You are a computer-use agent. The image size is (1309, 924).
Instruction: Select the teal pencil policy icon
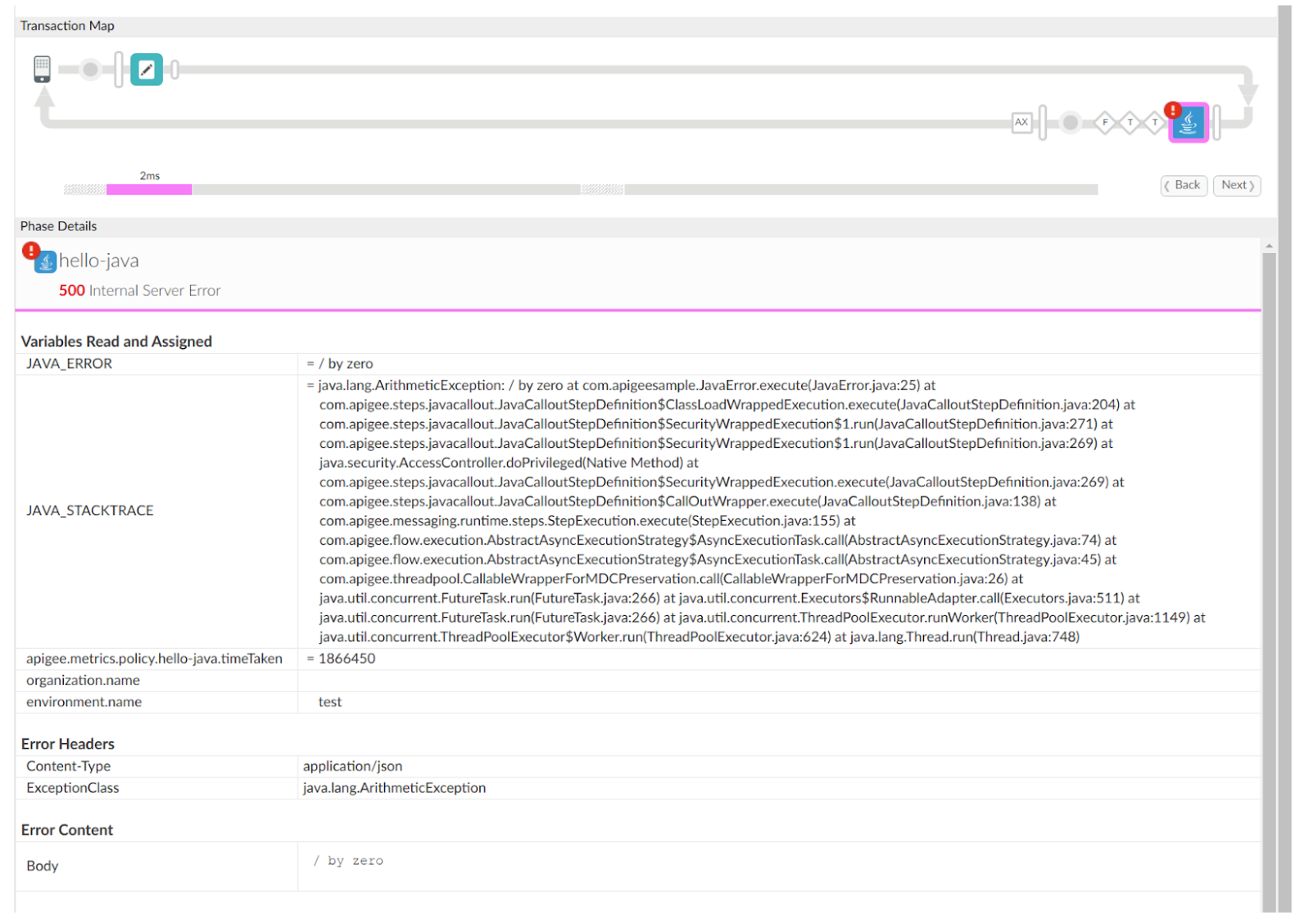point(147,70)
